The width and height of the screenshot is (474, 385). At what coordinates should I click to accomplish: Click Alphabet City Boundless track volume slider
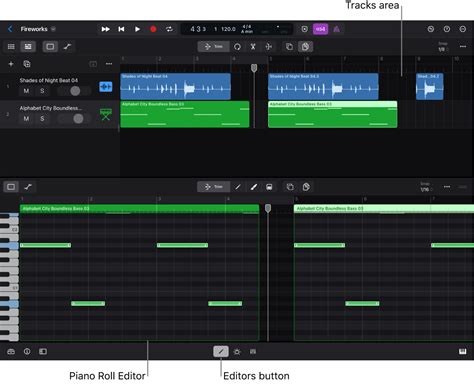click(x=74, y=119)
